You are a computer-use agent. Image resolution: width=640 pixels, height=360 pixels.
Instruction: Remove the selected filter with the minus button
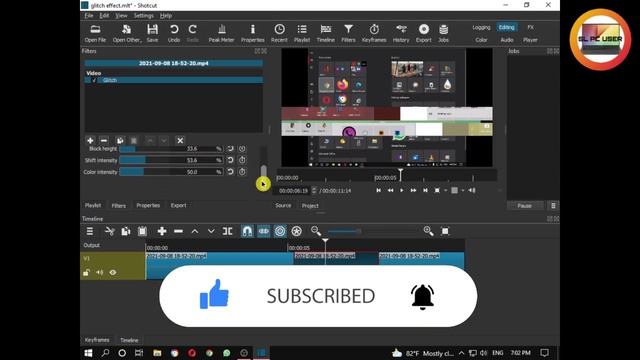104,140
